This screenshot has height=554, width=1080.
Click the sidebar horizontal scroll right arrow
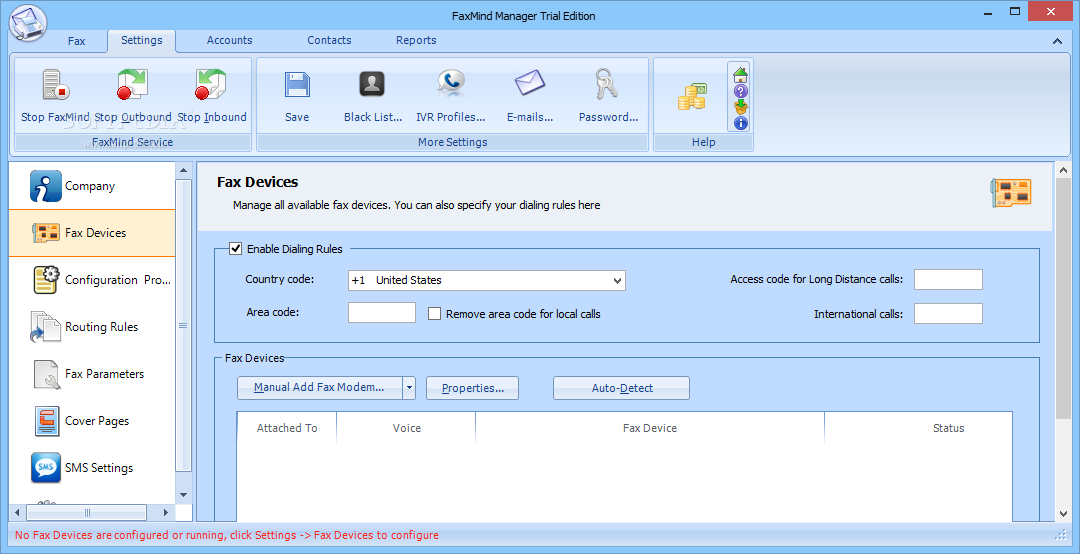click(165, 513)
